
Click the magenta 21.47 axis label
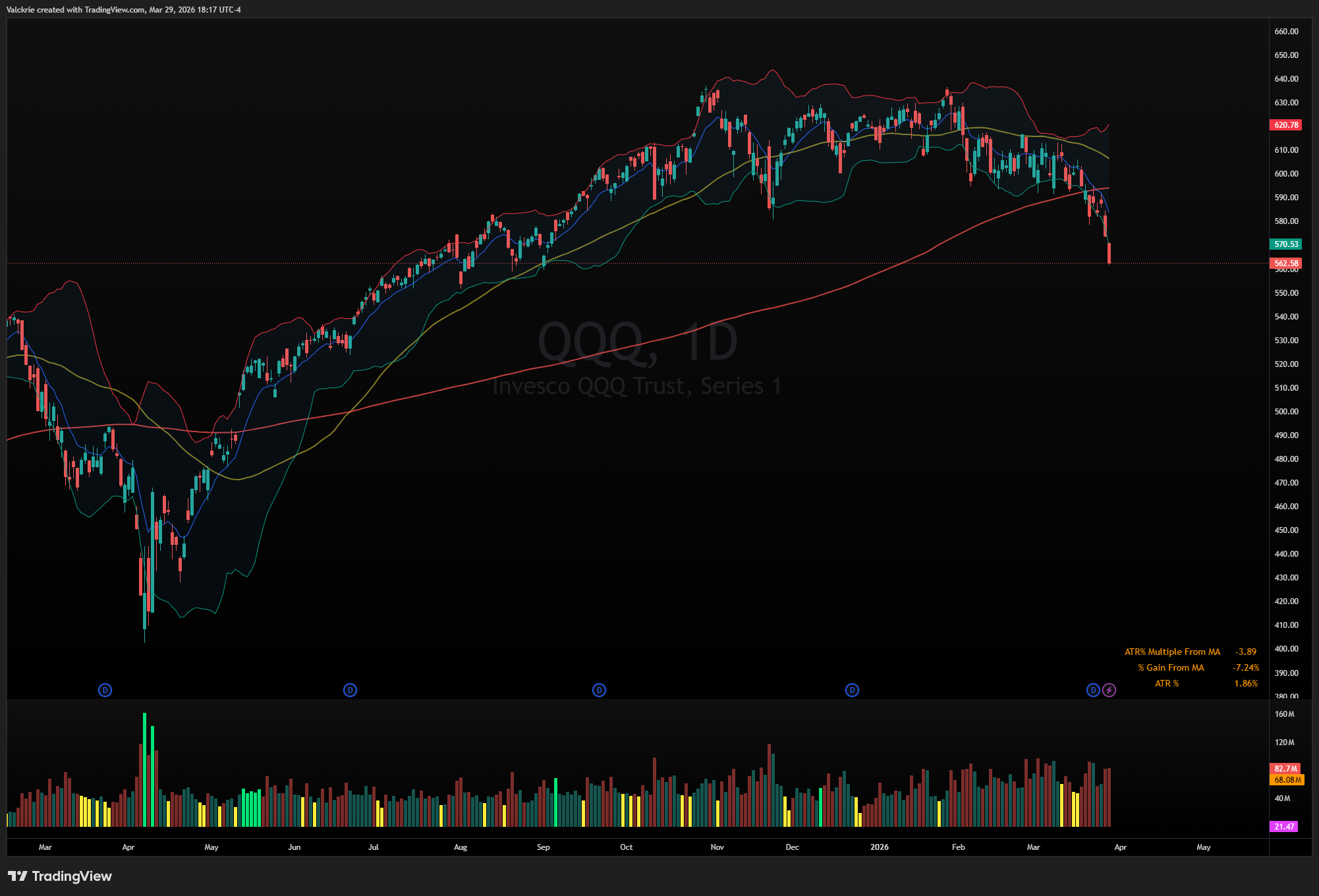[1284, 826]
